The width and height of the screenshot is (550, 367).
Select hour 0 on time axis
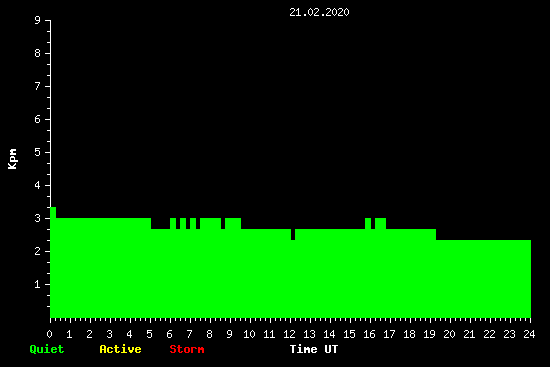[49, 334]
